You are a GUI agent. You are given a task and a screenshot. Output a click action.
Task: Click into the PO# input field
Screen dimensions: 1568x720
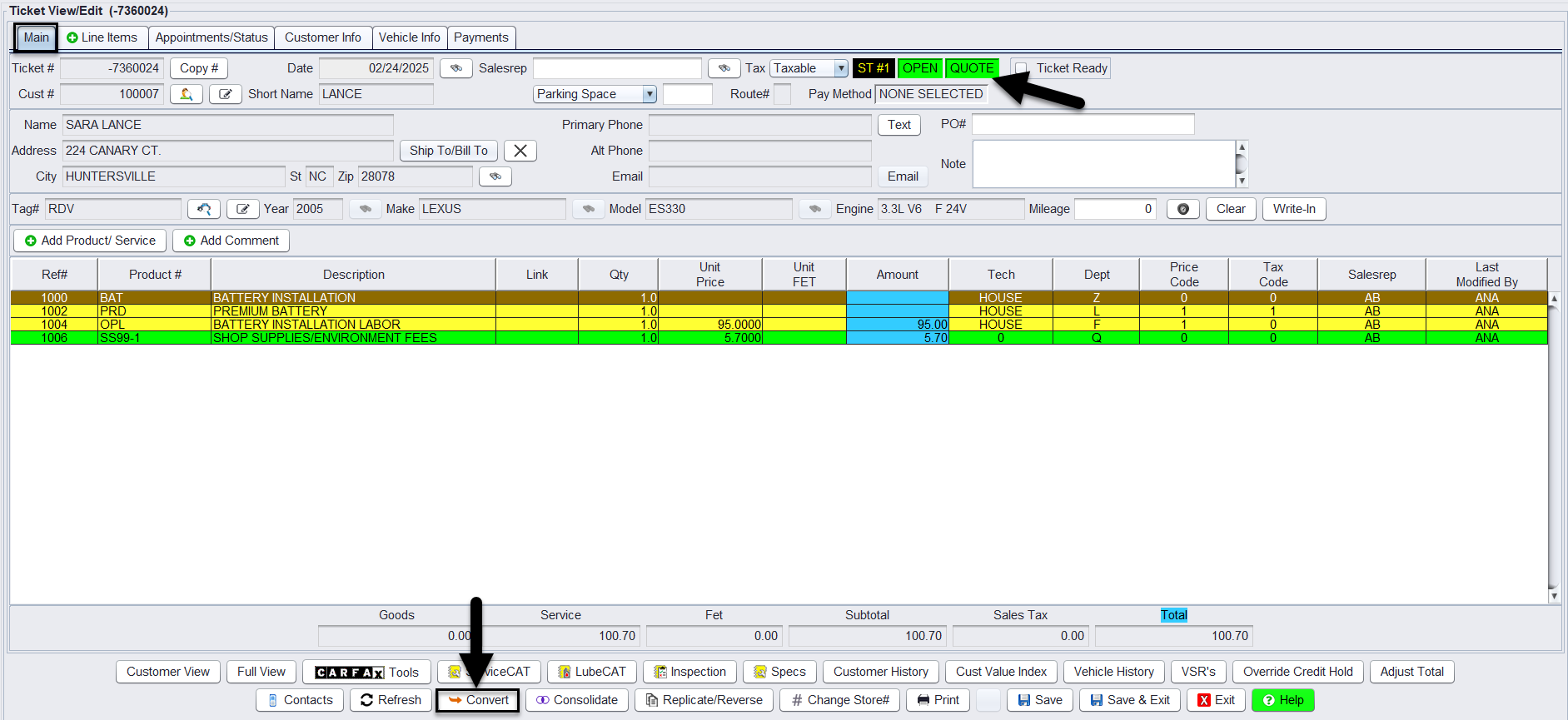point(1083,124)
